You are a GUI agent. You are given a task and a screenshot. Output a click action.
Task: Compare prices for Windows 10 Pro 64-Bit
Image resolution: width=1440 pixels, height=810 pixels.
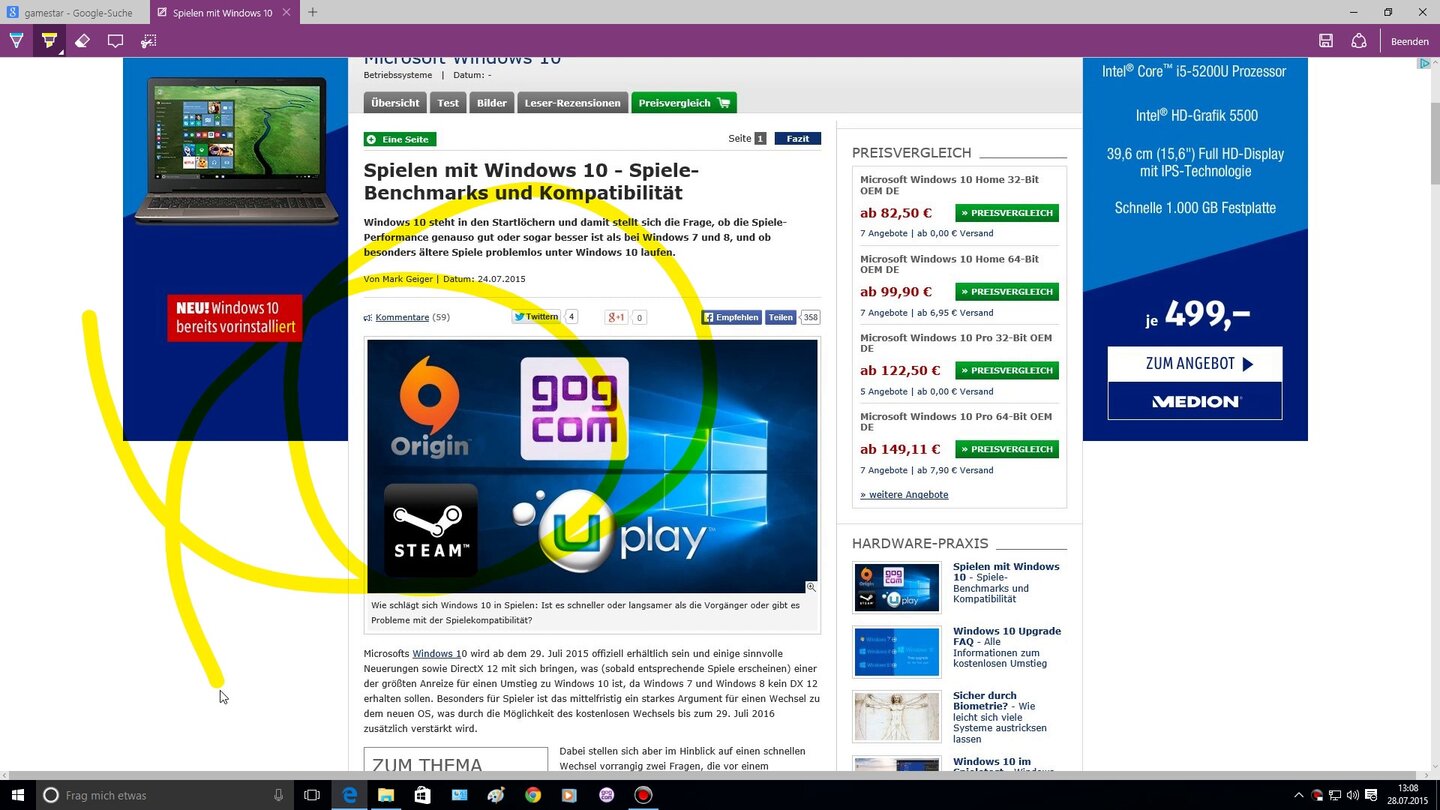tap(1007, 449)
